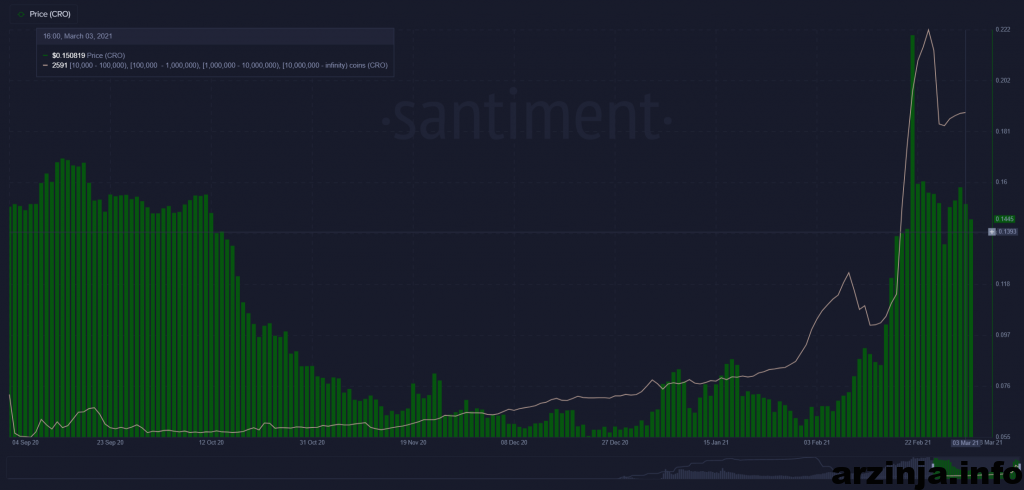The width and height of the screenshot is (1024, 490).
Task: Click the $0.150819 price value in the tooltip
Action: [x=68, y=56]
